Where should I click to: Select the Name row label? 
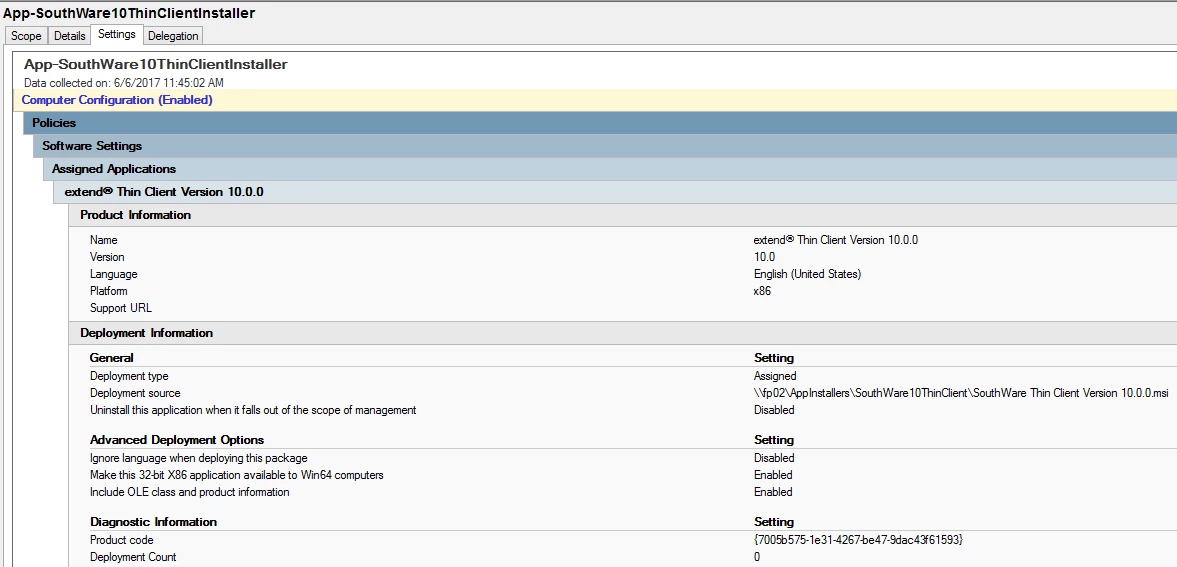[104, 240]
